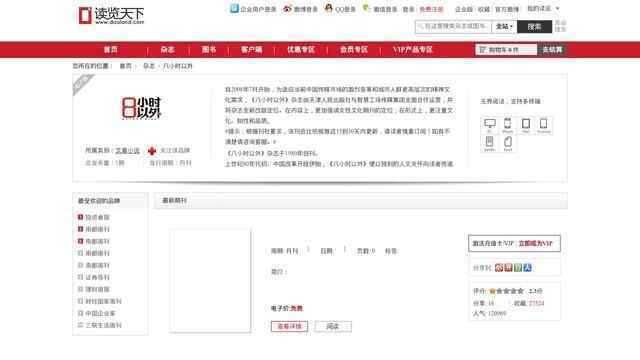640x360 pixels.
Task: Click 中国企业家 in the sidebar list
Action: [100, 313]
